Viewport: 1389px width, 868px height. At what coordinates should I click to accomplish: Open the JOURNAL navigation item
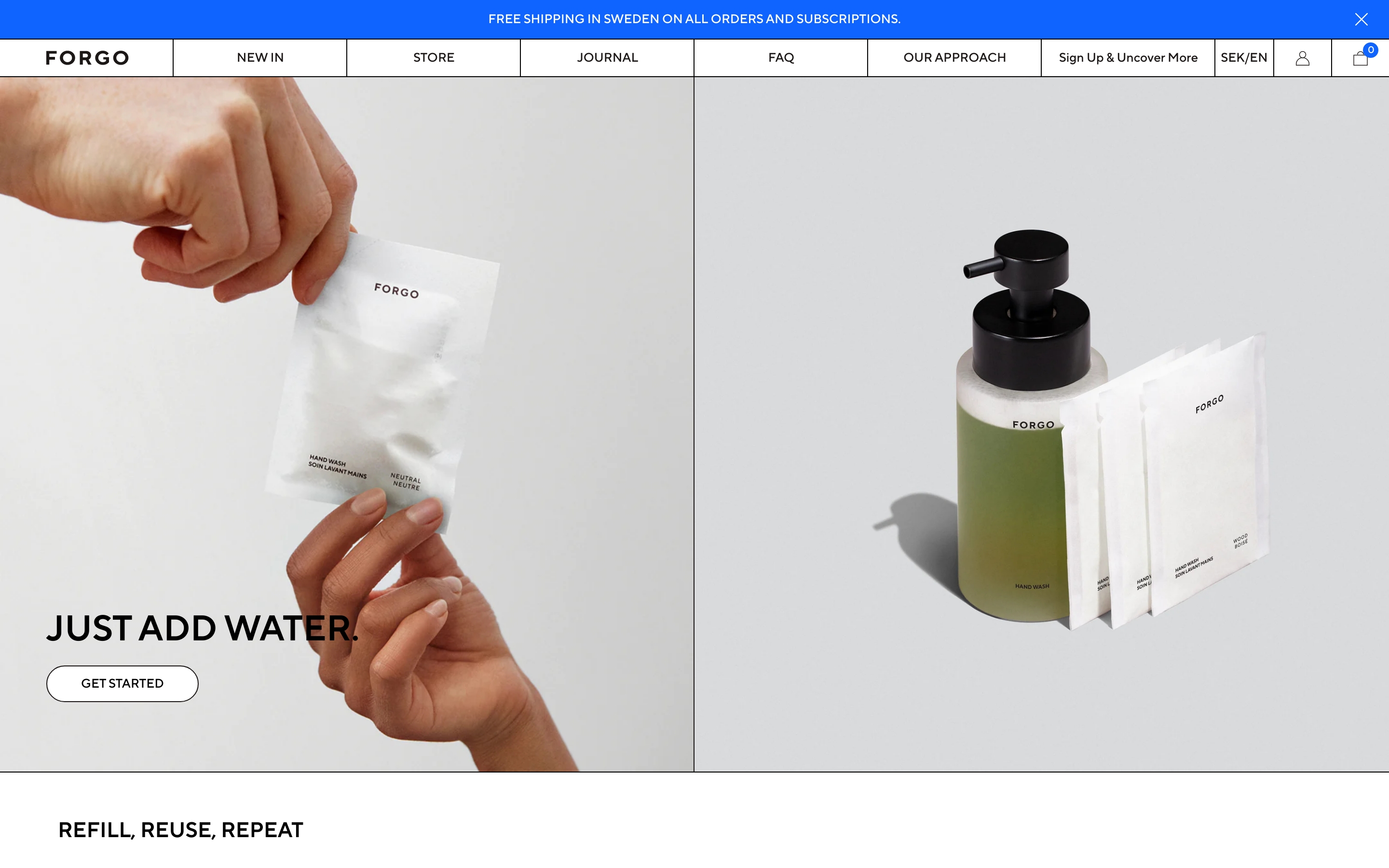point(607,58)
